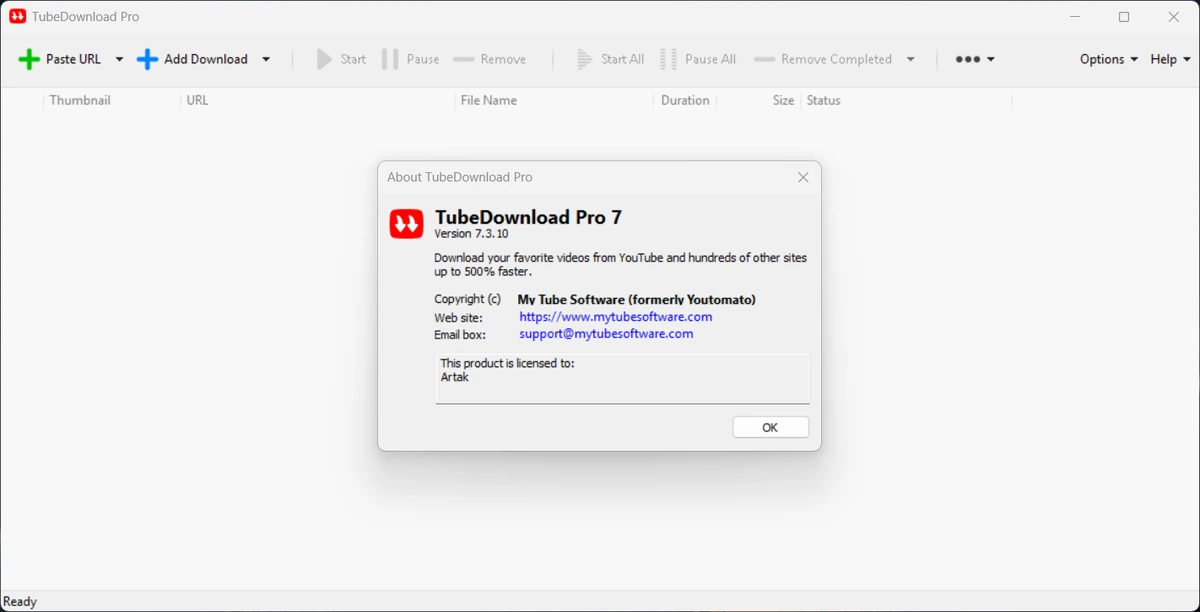The height and width of the screenshot is (612, 1200).
Task: Click the green plus Paste URL icon
Action: pyautogui.click(x=29, y=59)
